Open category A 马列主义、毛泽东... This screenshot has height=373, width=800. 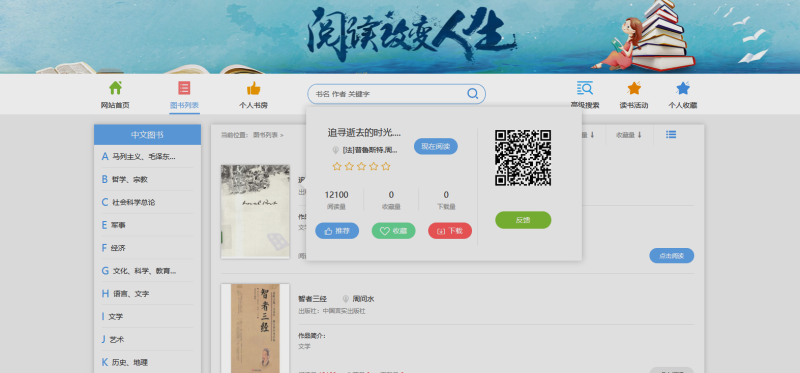[x=147, y=157]
